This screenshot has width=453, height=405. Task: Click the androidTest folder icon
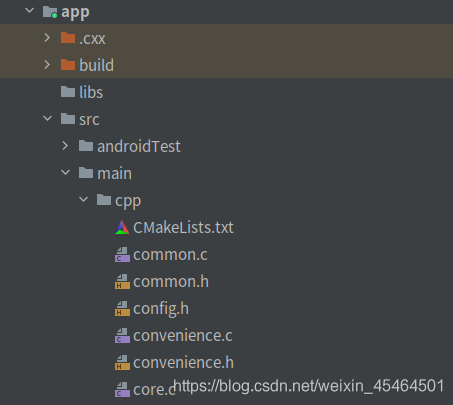pos(86,146)
